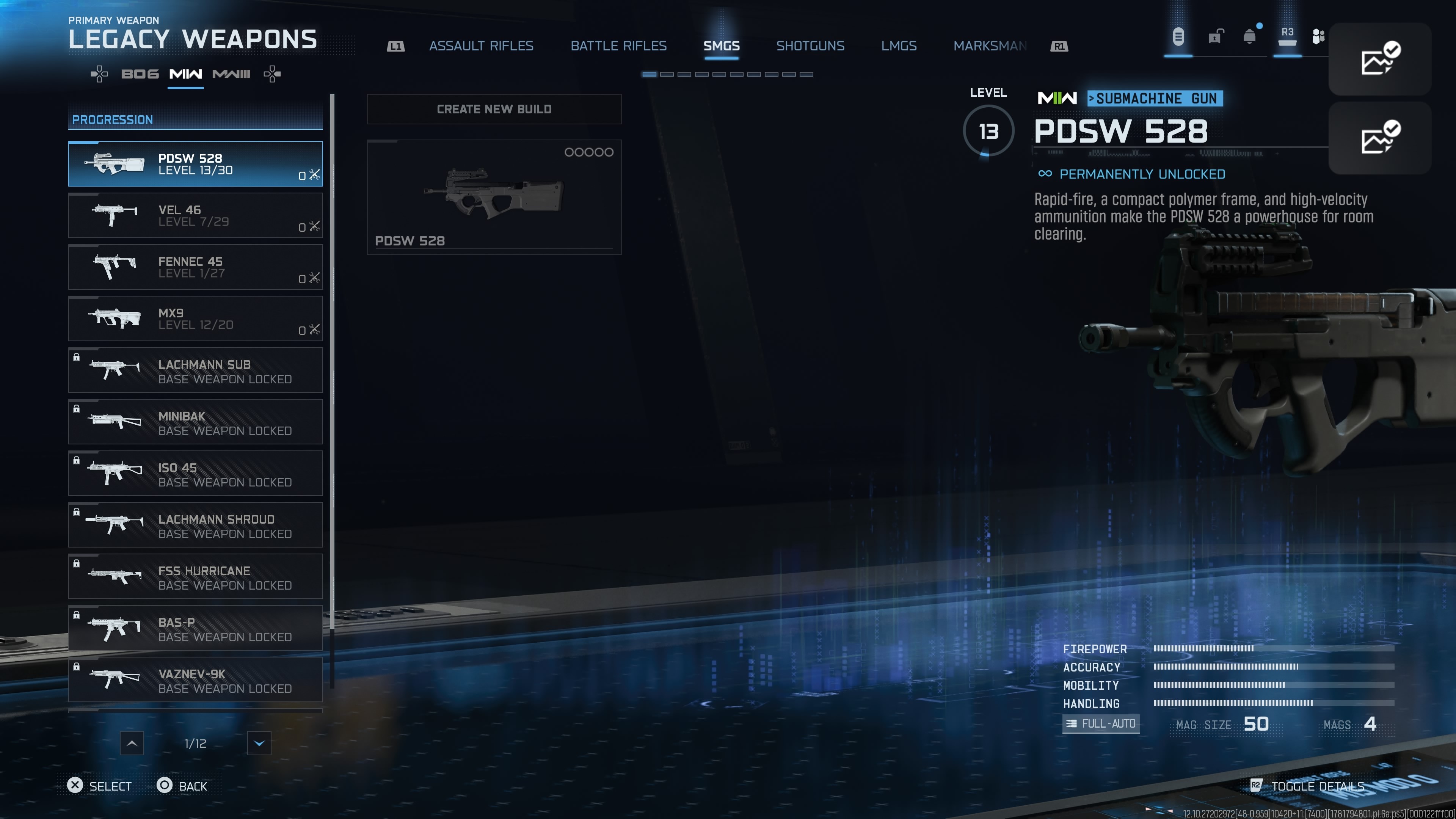The image size is (1456, 819).
Task: Click the R1 bumper icon
Action: [x=1059, y=46]
